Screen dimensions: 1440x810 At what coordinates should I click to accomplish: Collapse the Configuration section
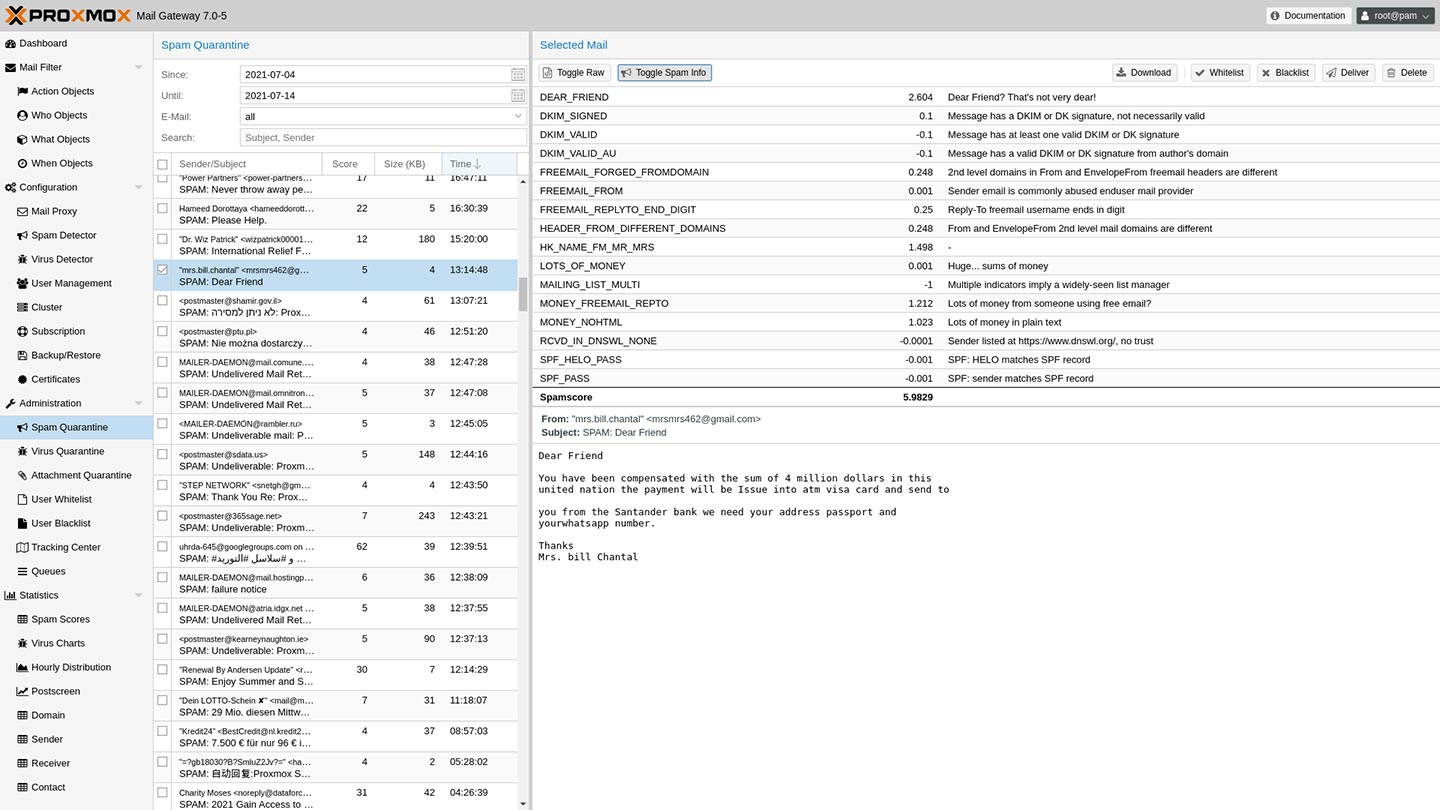pos(138,187)
